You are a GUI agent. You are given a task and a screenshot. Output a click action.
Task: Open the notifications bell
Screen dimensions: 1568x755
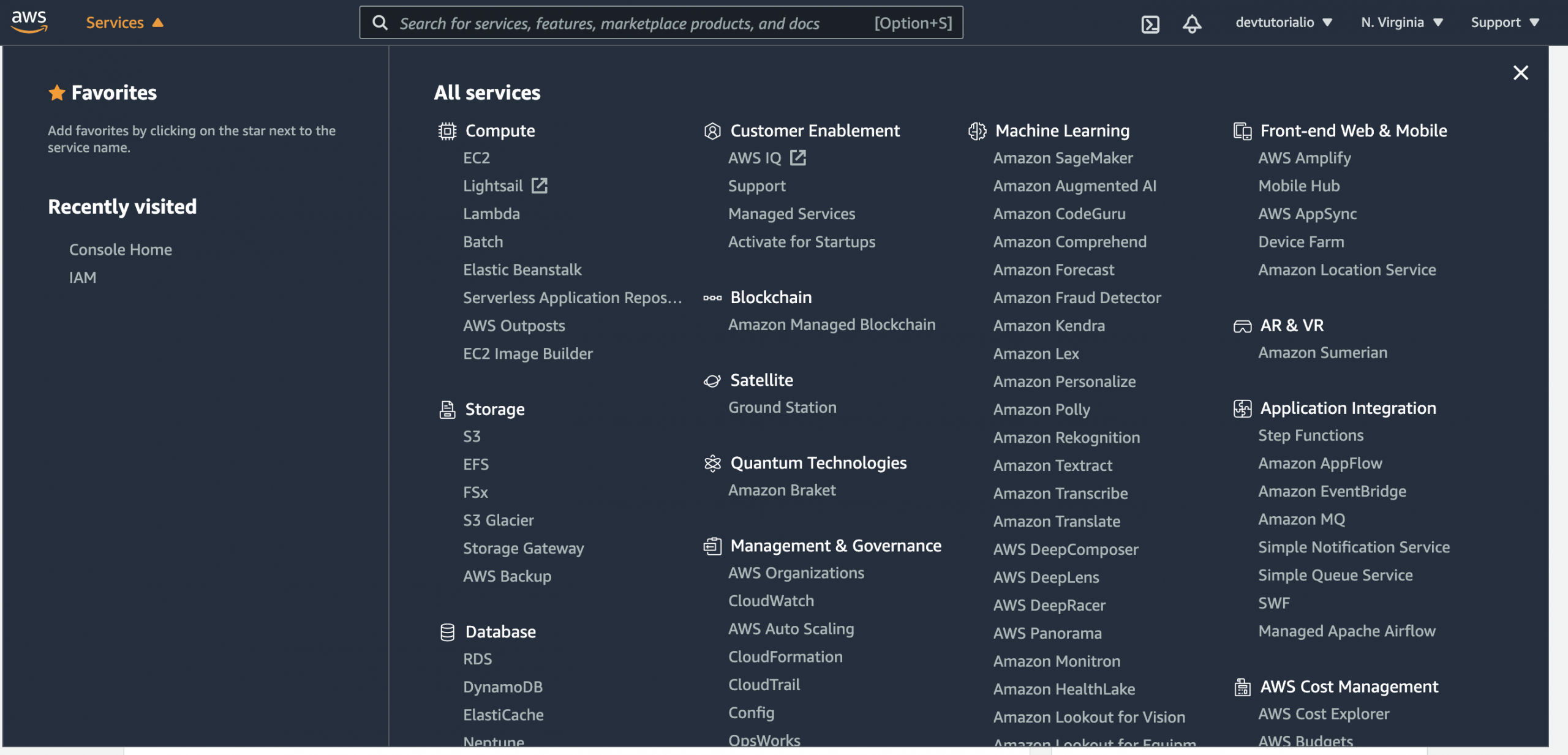pyautogui.click(x=1191, y=23)
